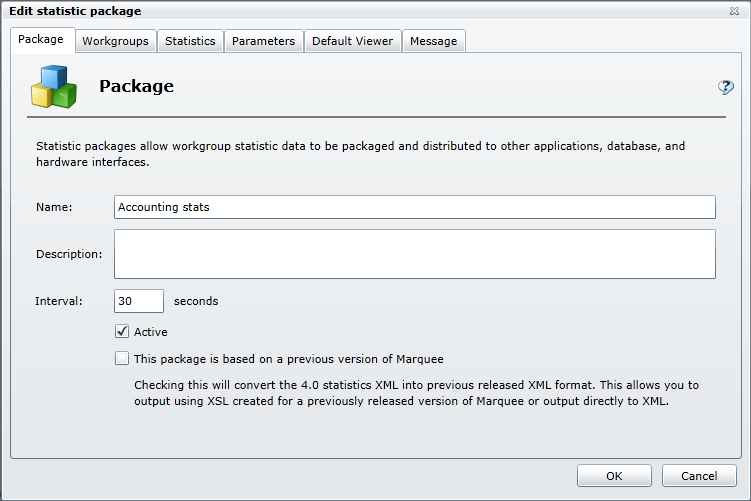751x501 pixels.
Task: Click the bold Package heading text
Action: pos(136,87)
